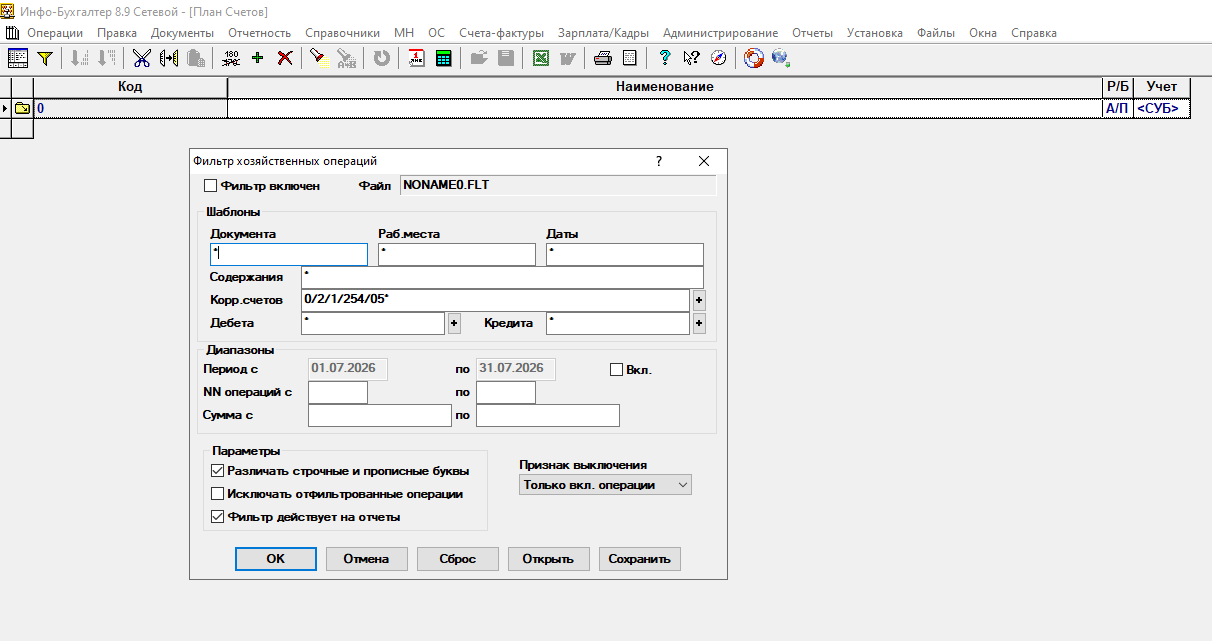Click the Содержания input field
Image resolution: width=1212 pixels, height=641 pixels.
pos(502,277)
